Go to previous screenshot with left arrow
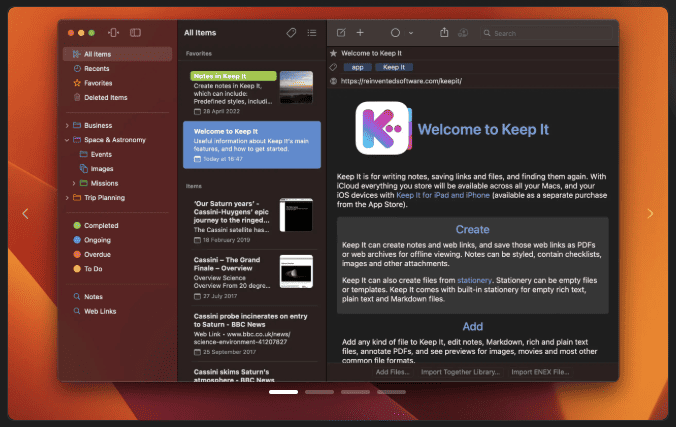Image resolution: width=676 pixels, height=427 pixels. click(25, 214)
